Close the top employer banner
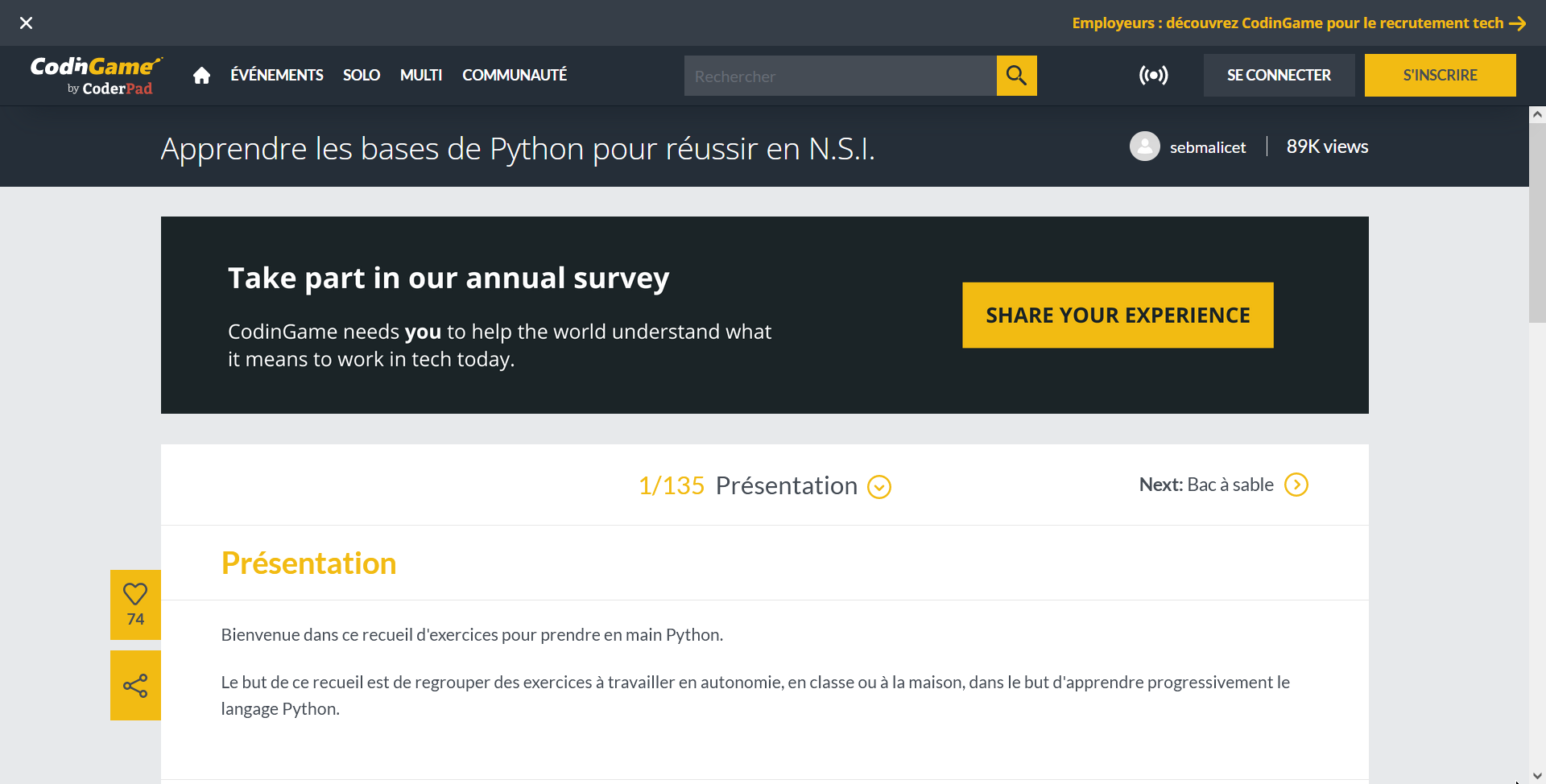The width and height of the screenshot is (1546, 784). [26, 23]
